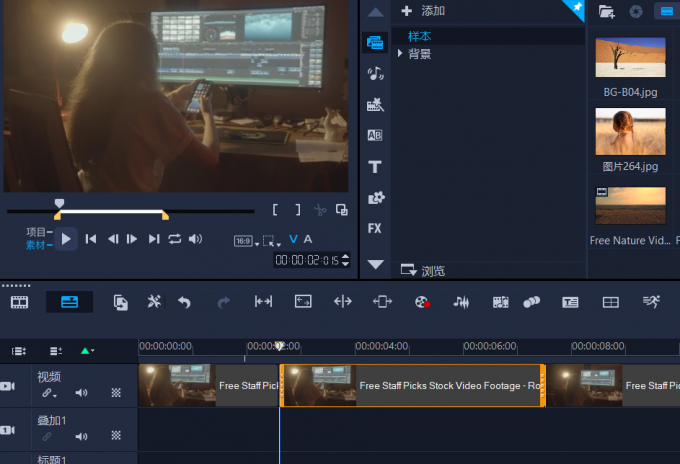Viewport: 680px width, 464px height.
Task: Jump to the end of clip
Action: [154, 239]
